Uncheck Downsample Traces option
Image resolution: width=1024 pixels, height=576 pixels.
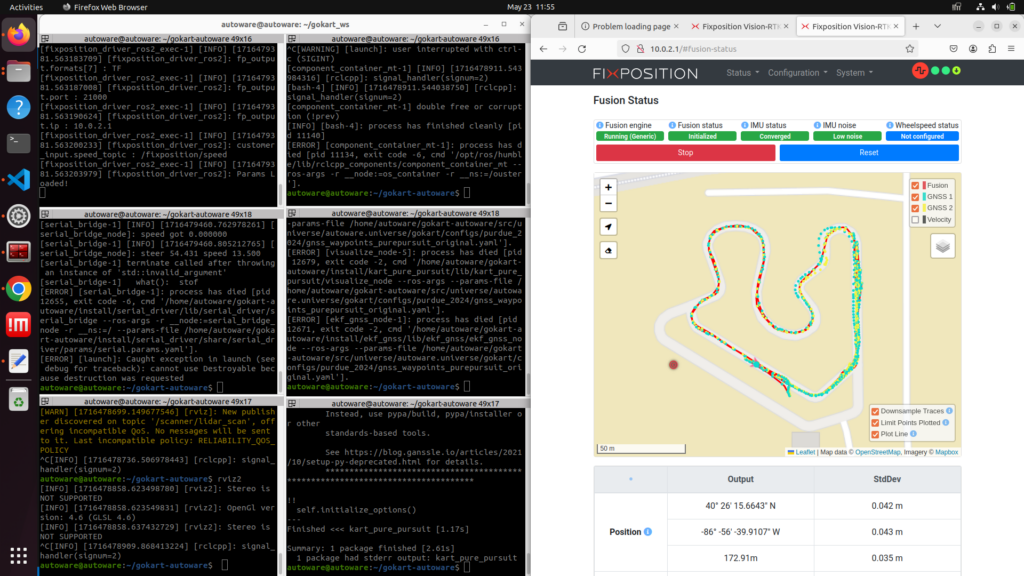pos(875,411)
